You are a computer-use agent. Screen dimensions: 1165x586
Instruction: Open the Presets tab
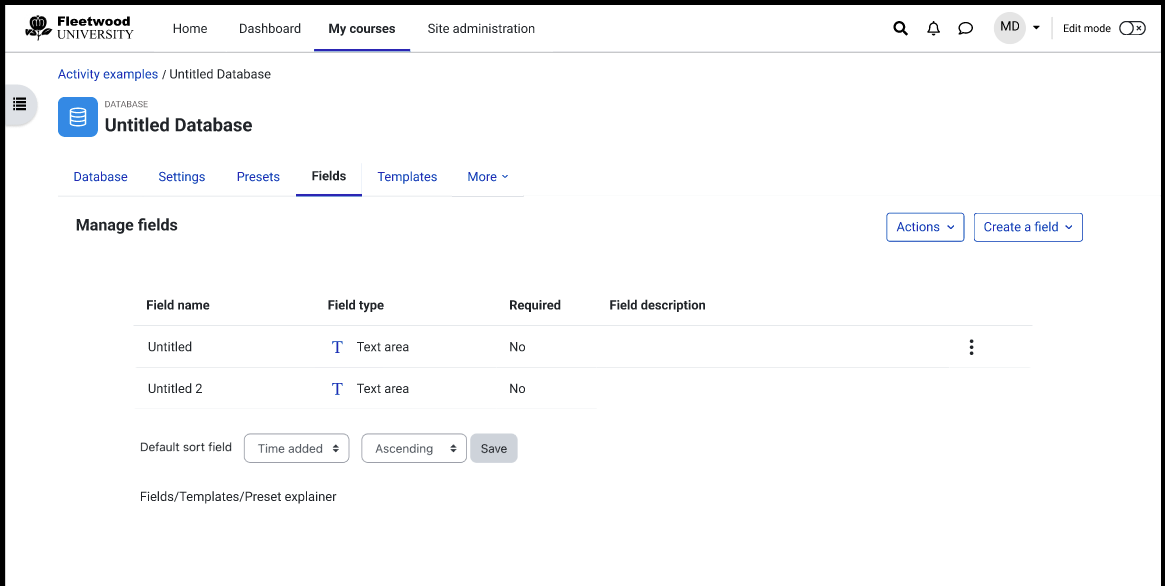tap(258, 177)
